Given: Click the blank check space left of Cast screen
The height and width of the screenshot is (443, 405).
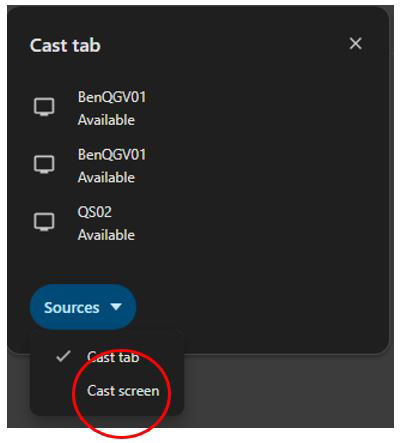Looking at the screenshot, I should 63,391.
